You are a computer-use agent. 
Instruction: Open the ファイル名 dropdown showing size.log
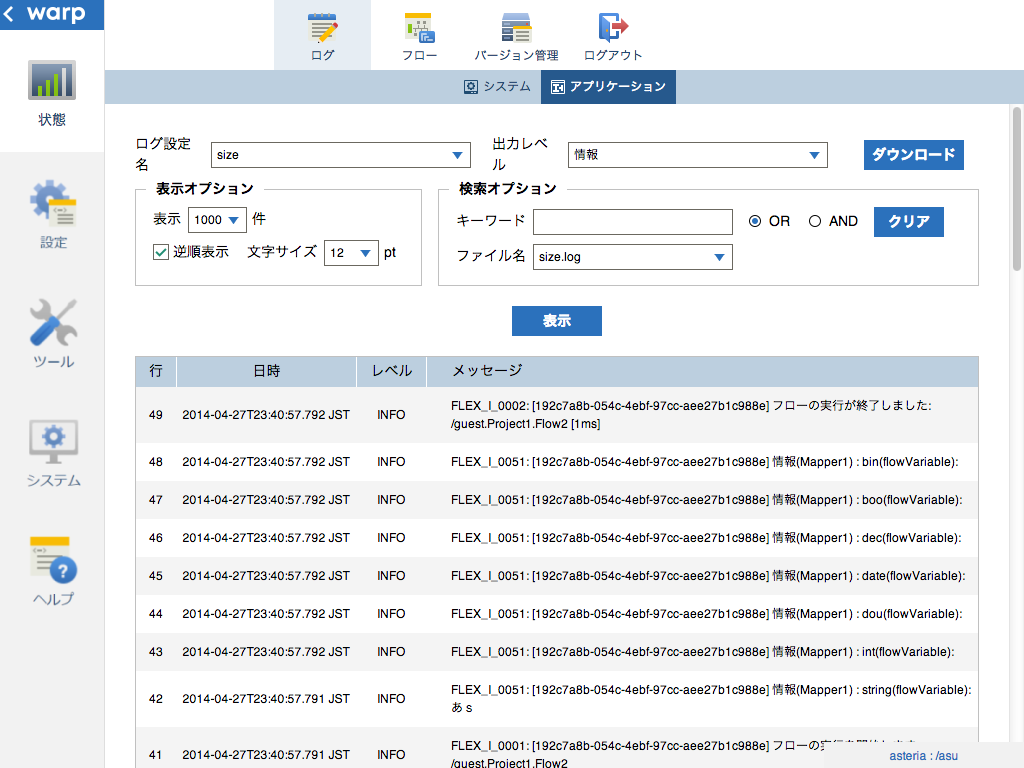click(632, 257)
